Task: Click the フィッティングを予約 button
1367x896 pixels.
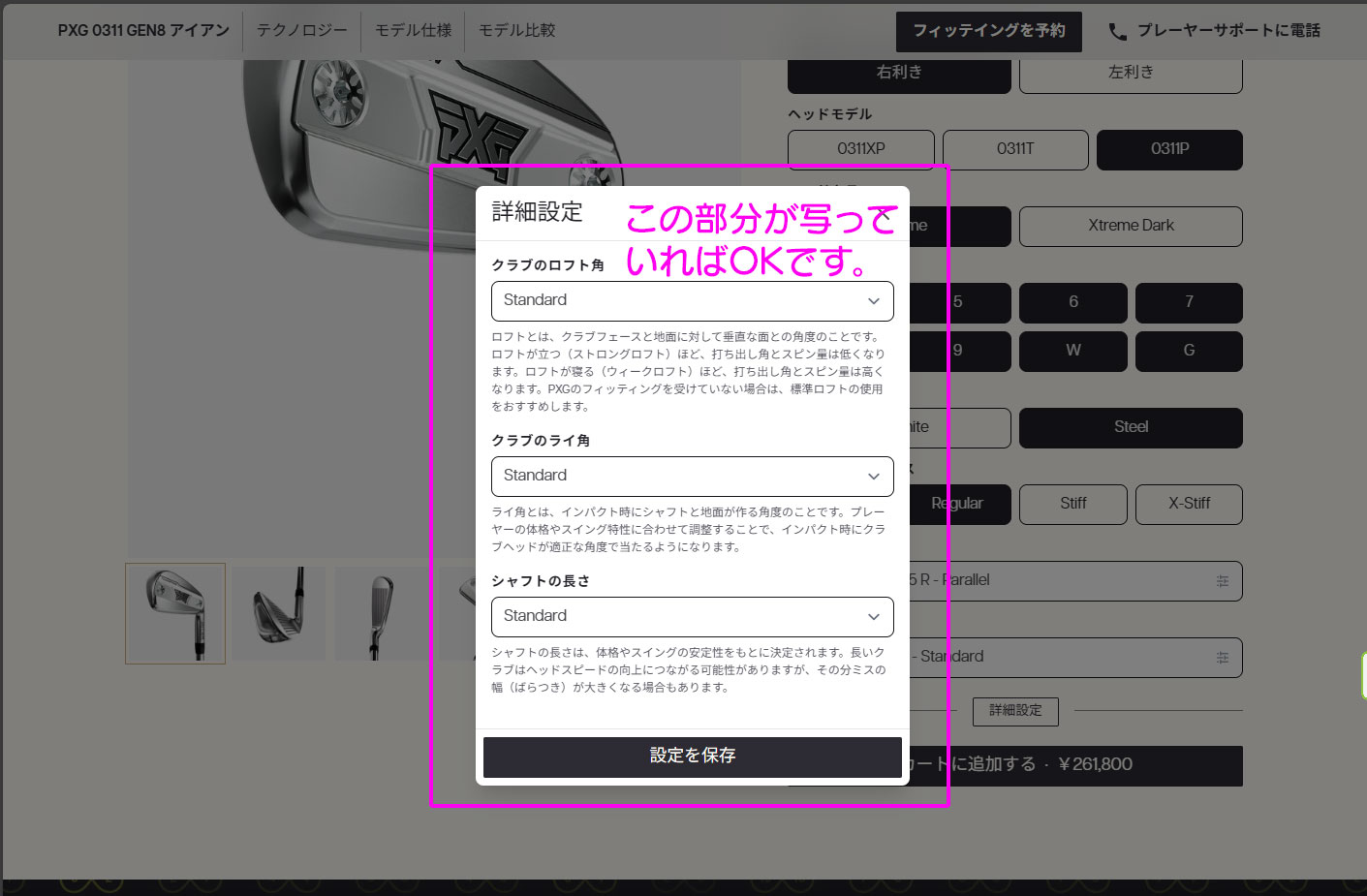Action: pyautogui.click(x=988, y=31)
